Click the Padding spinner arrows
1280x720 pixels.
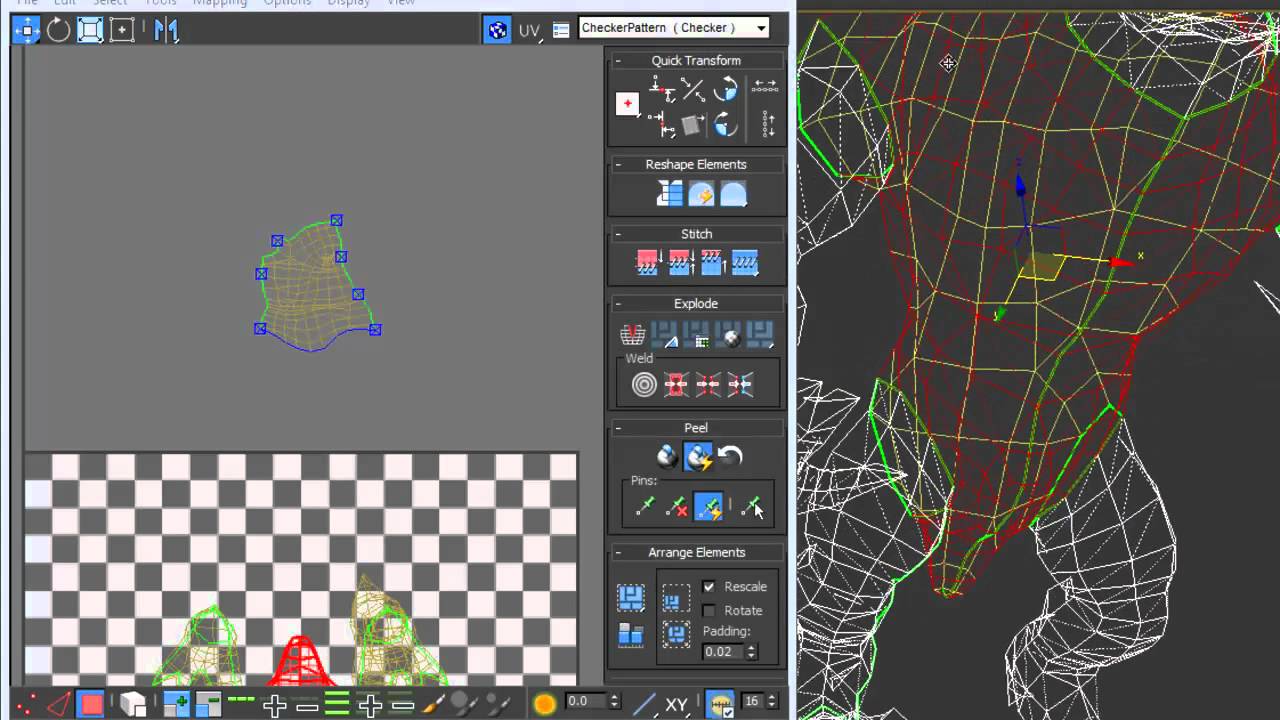coord(752,652)
